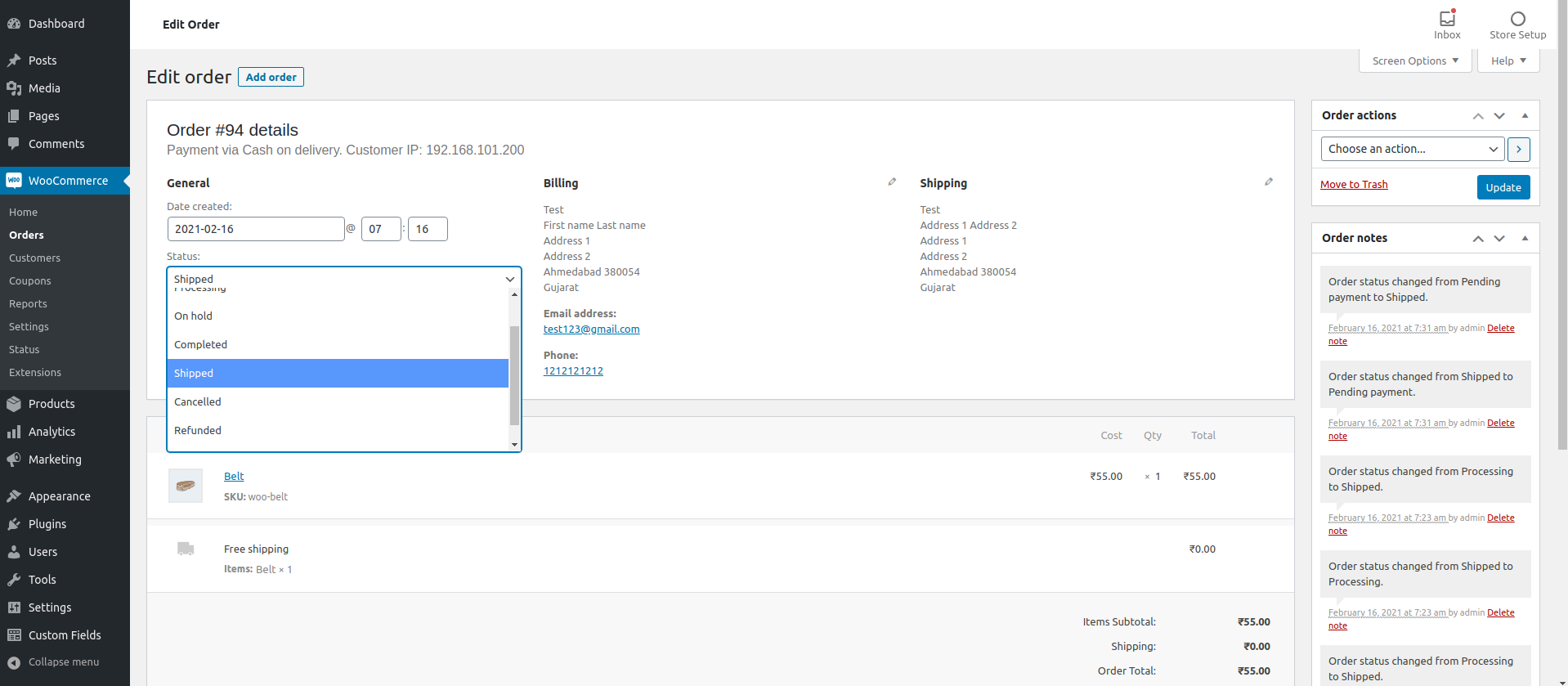This screenshot has width=1568, height=686.
Task: Open the Dashboard icon in sidebar
Action: click(x=14, y=24)
